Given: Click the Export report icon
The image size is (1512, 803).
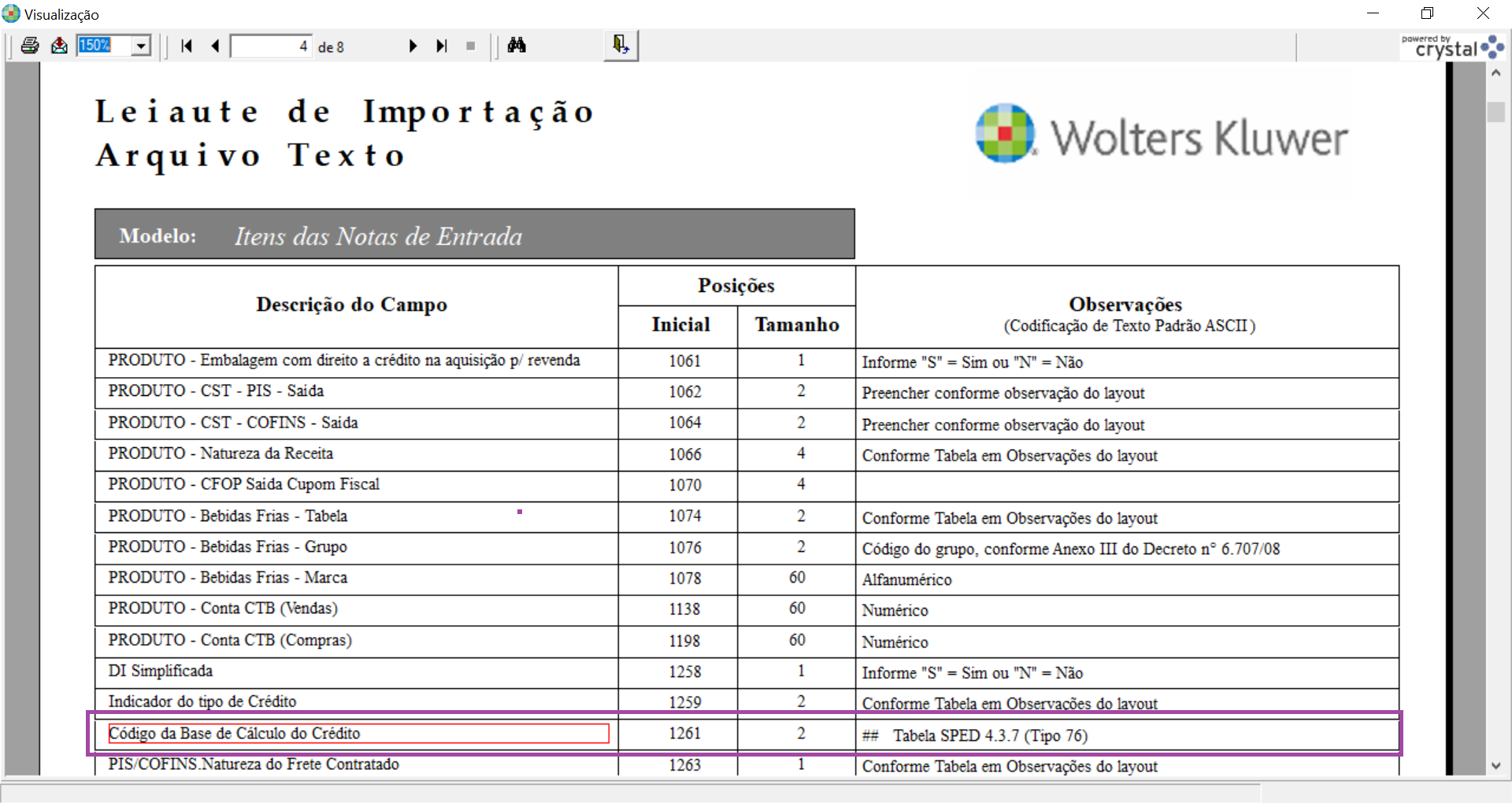Looking at the screenshot, I should (x=59, y=46).
